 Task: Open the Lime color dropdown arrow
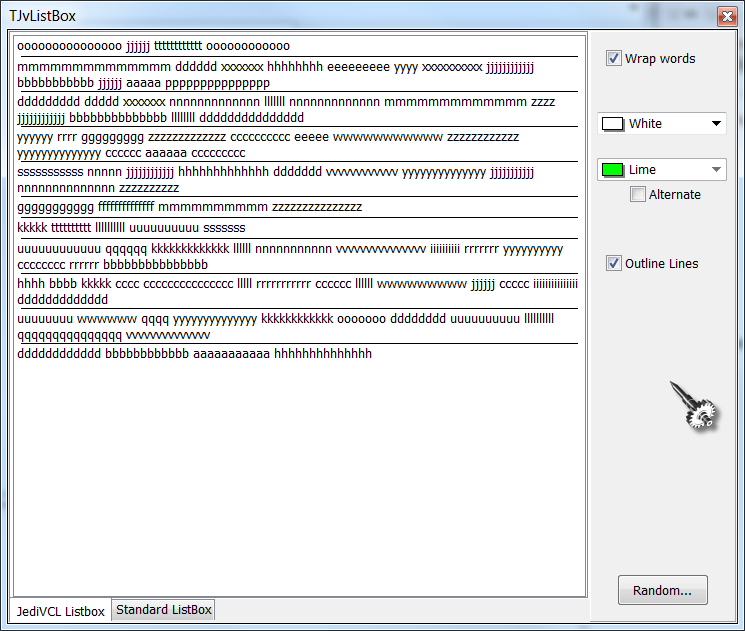(716, 170)
